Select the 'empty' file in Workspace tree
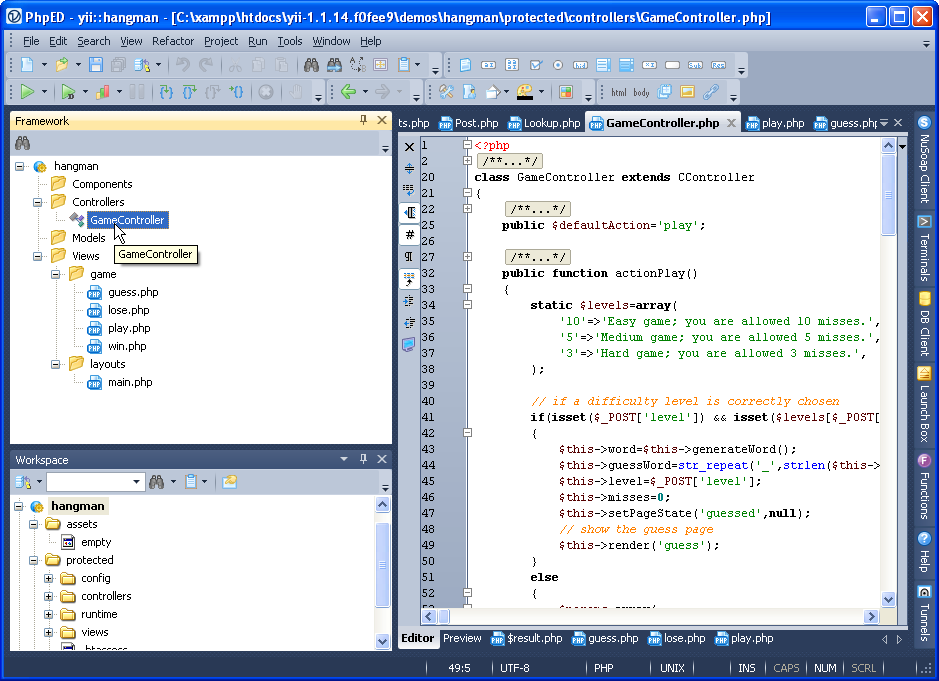The image size is (939, 681). 96,542
